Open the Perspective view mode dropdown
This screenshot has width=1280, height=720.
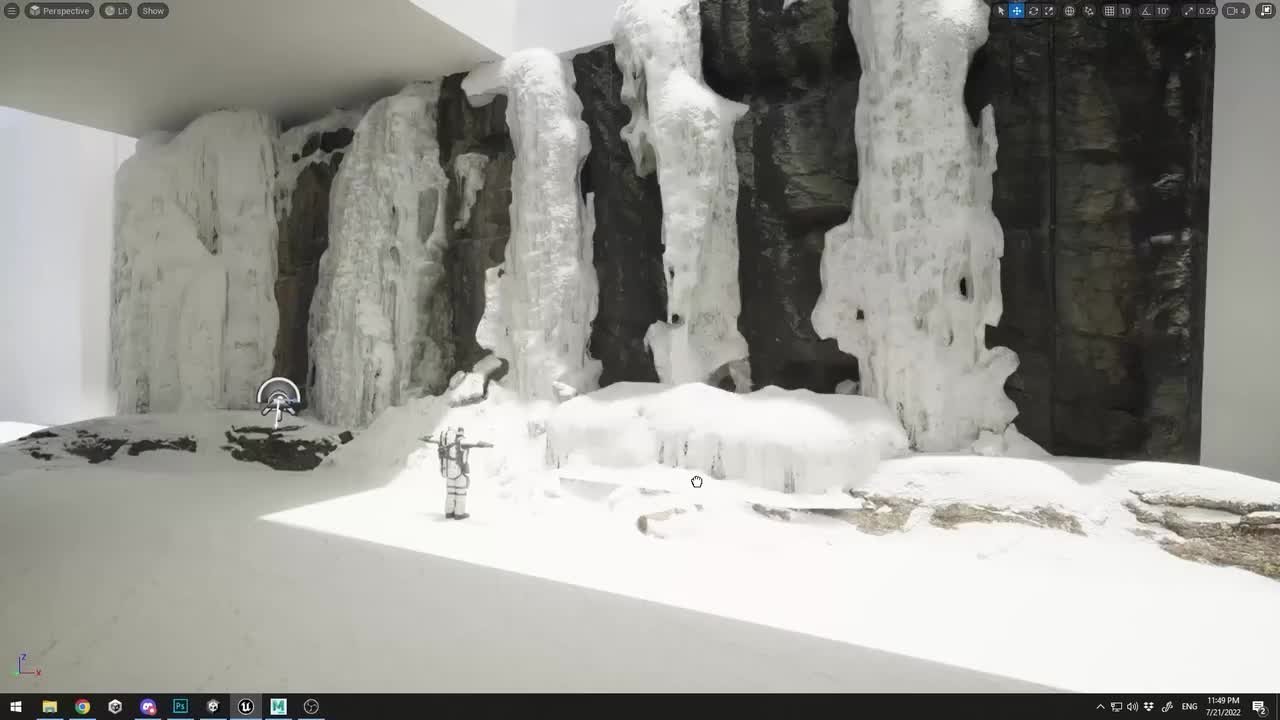[59, 11]
